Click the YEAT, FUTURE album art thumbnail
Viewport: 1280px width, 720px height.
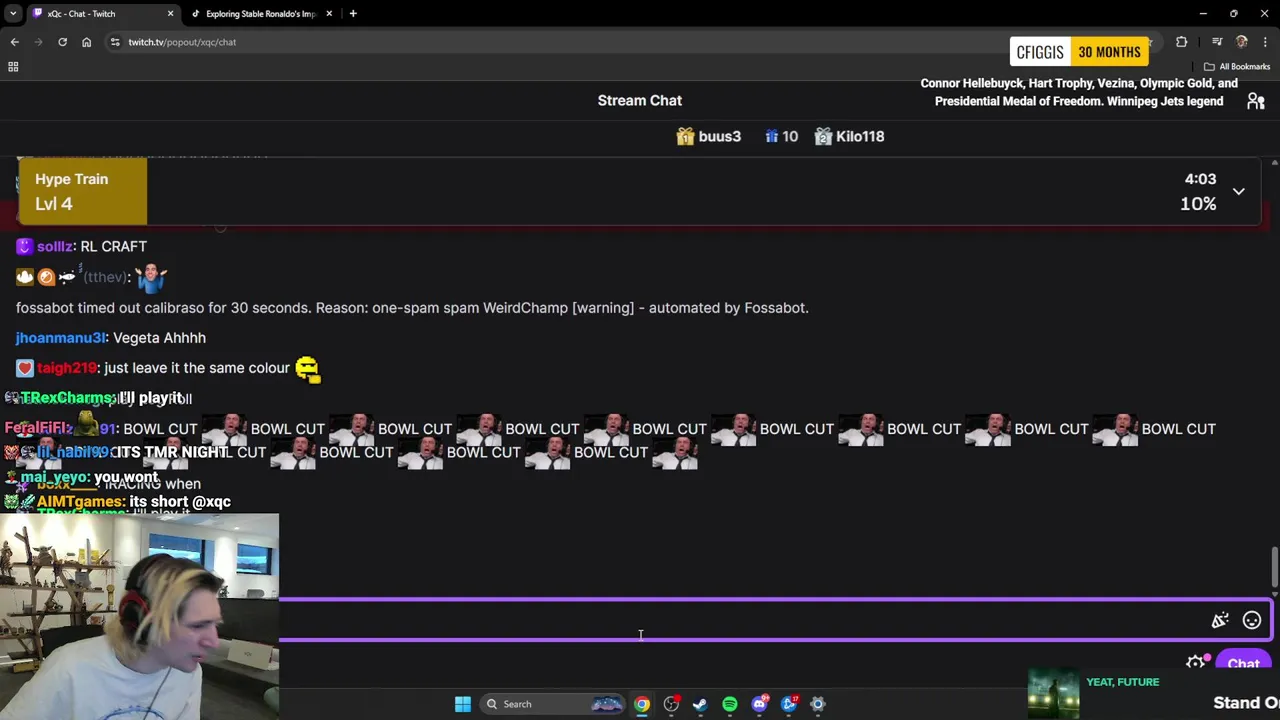(x=1053, y=694)
